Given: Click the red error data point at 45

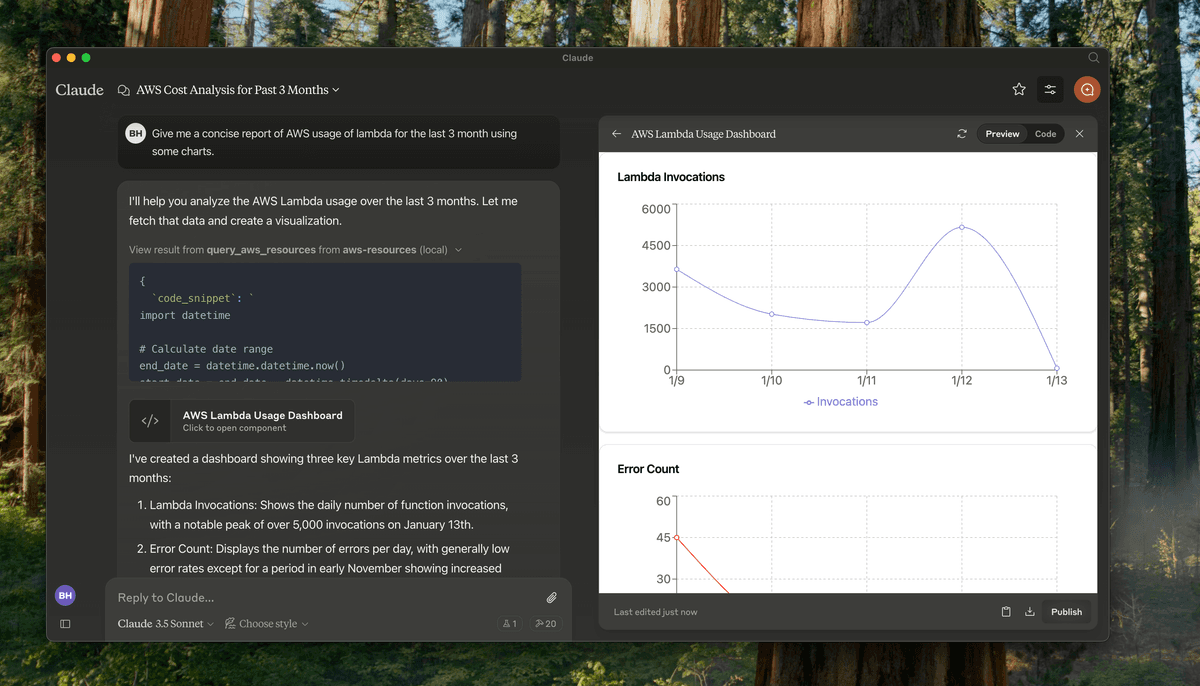Looking at the screenshot, I should point(677,538).
